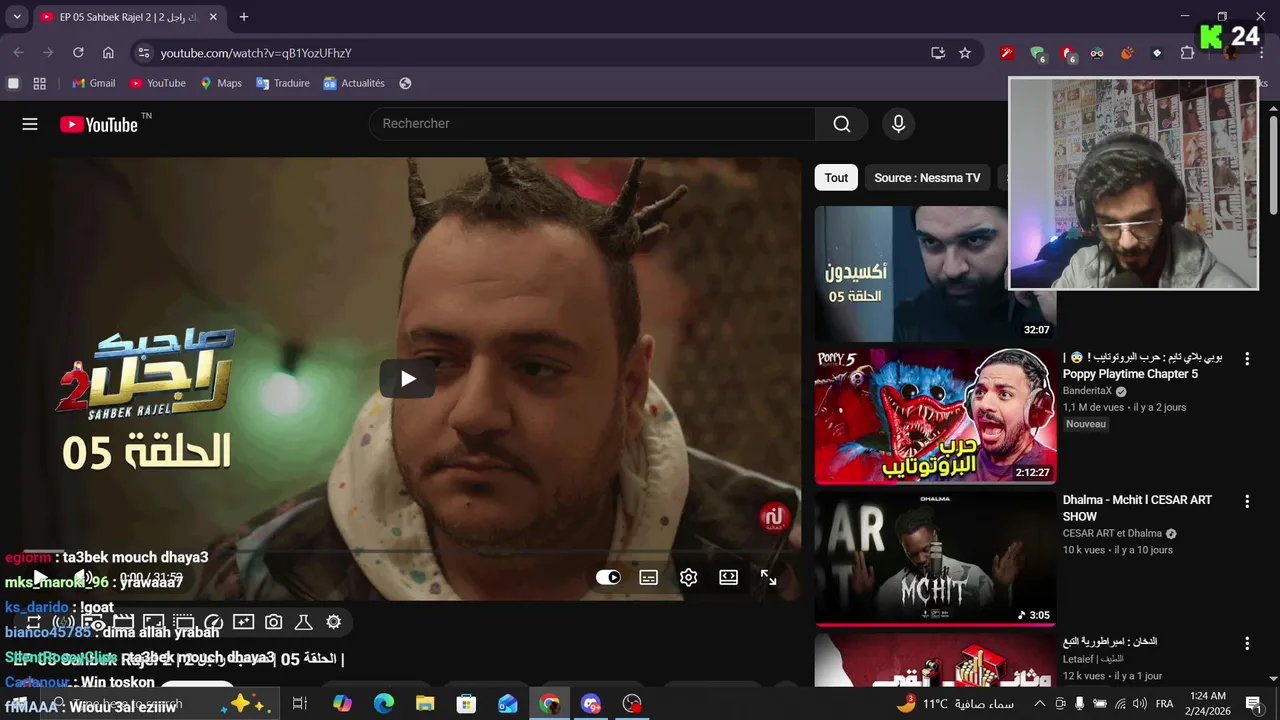Image resolution: width=1280 pixels, height=720 pixels.
Task: Open the extensions puzzle piece menu
Action: (1188, 53)
